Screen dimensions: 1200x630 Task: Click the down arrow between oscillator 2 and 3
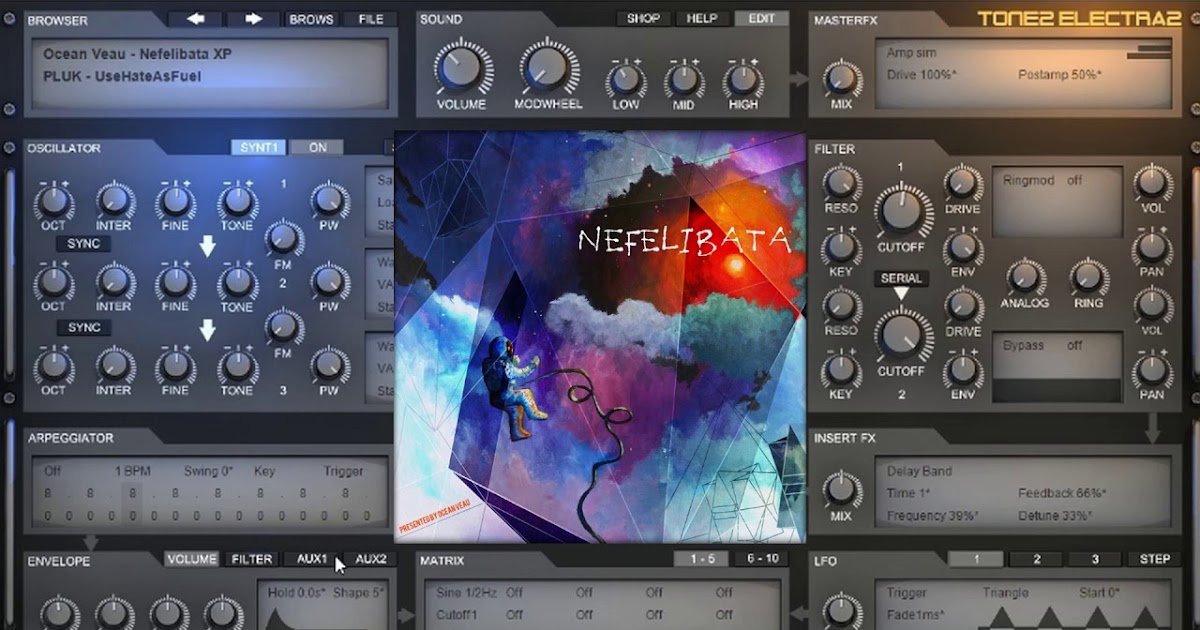(x=208, y=329)
